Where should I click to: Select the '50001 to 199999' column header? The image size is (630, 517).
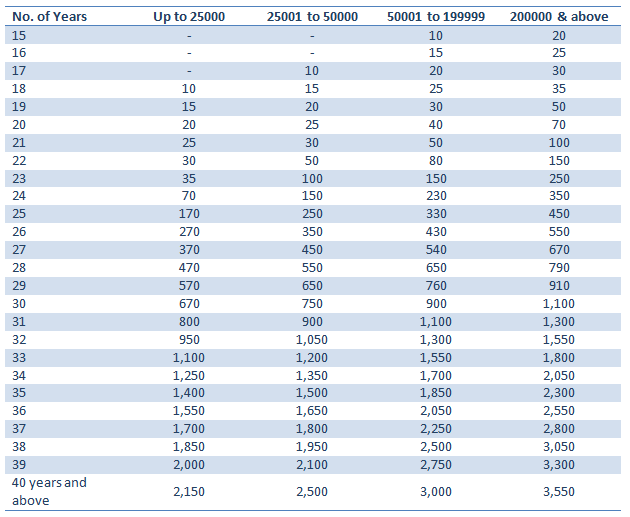[x=435, y=17]
